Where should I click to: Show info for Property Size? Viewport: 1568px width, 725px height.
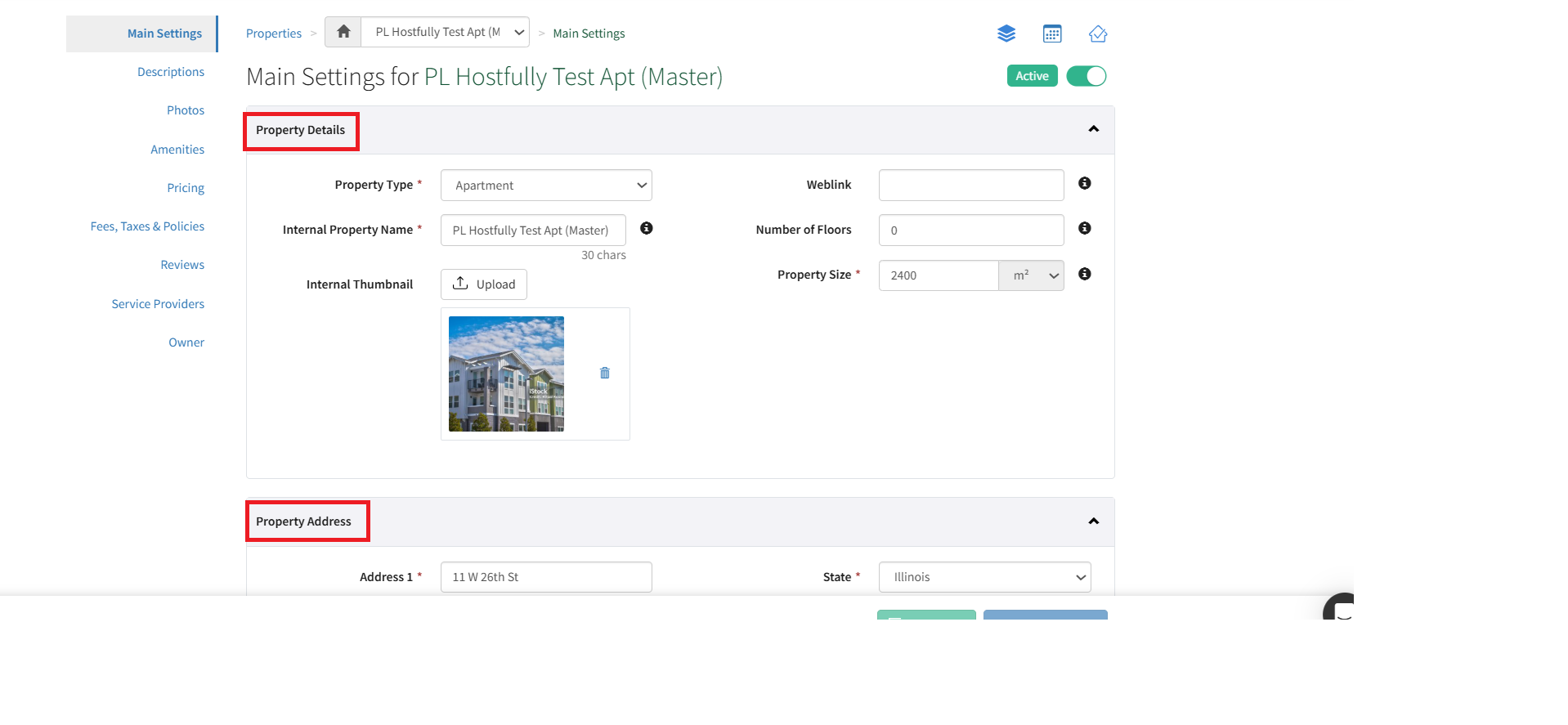[x=1085, y=275]
